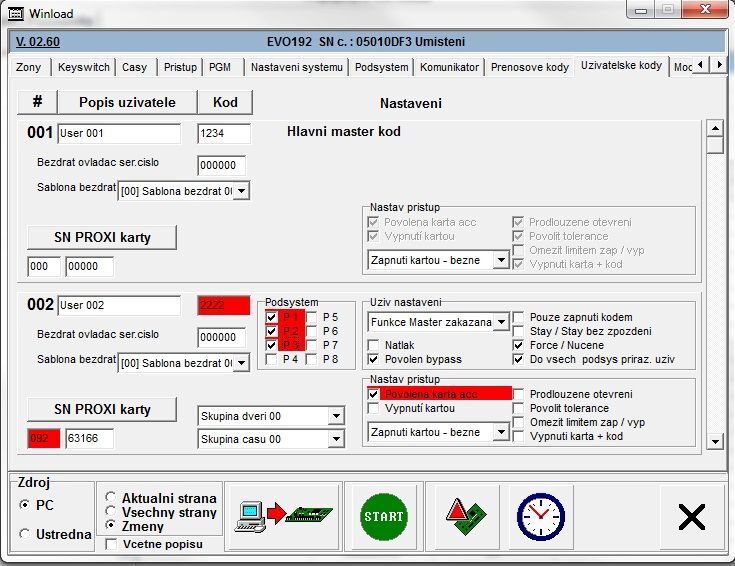Click SN PROXI karty button for User 002
The height and width of the screenshot is (566, 735).
coord(102,409)
